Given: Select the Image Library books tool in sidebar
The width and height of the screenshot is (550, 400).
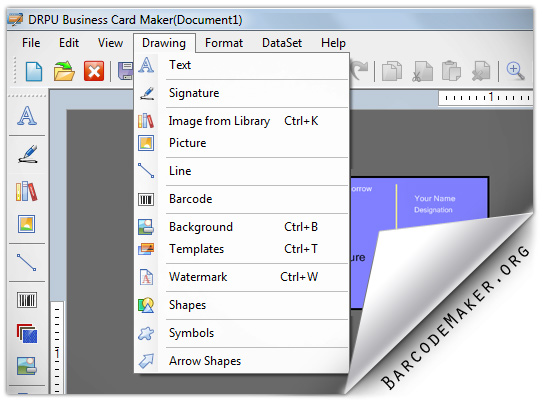Looking at the screenshot, I should pyautogui.click(x=26, y=191).
